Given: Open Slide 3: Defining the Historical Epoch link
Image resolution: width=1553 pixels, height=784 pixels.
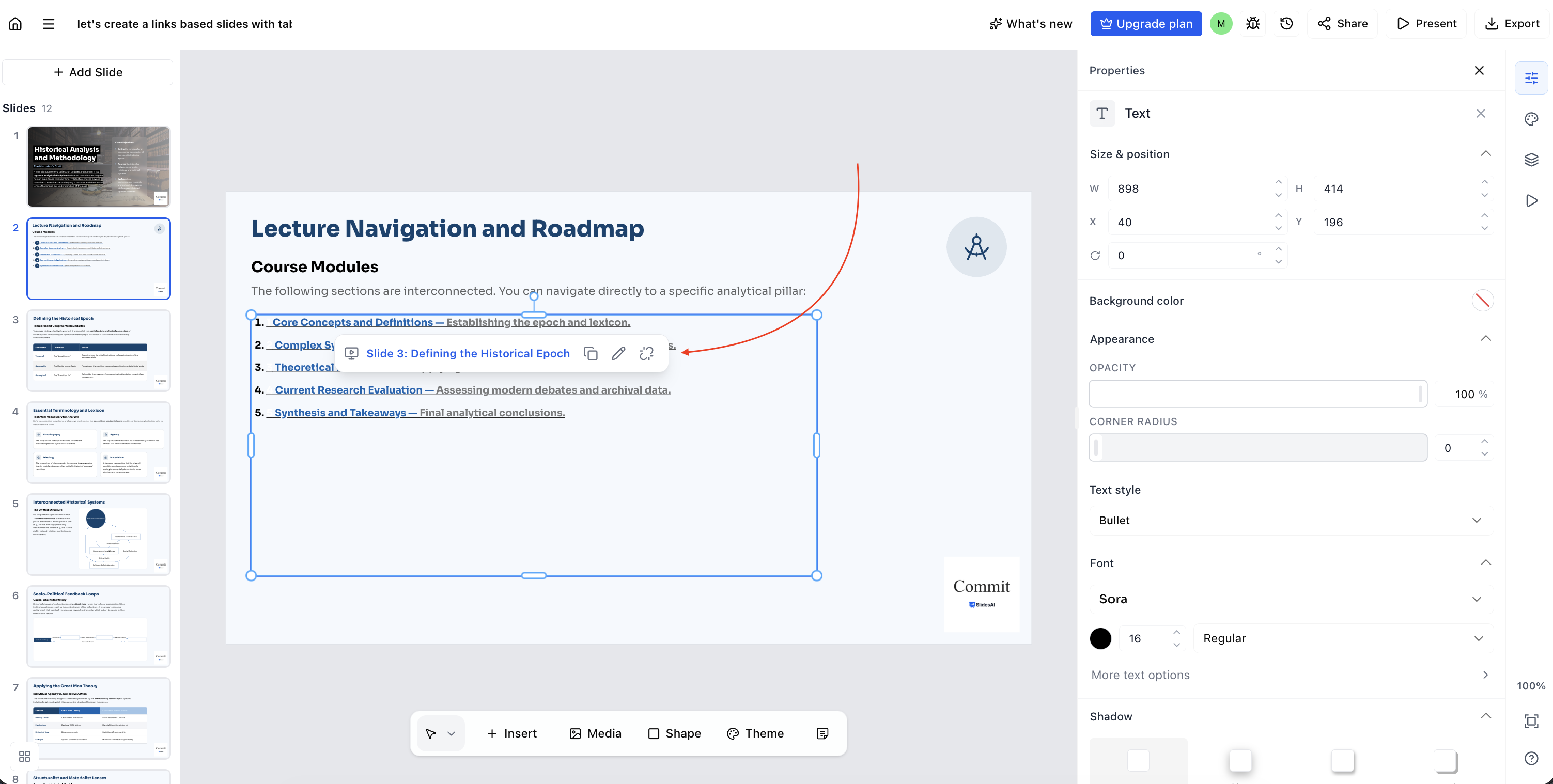Looking at the screenshot, I should (468, 354).
